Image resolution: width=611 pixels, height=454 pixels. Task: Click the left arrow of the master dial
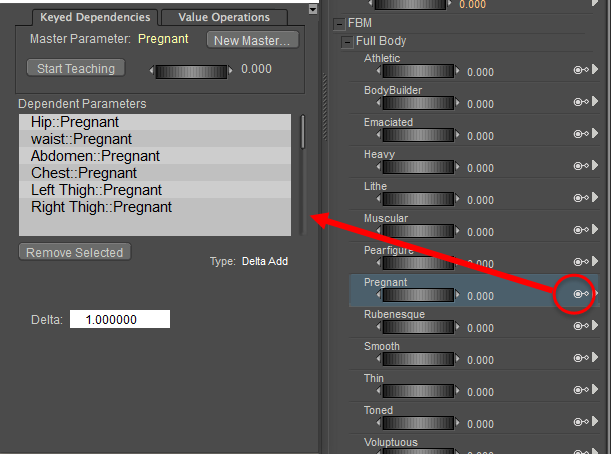[x=152, y=71]
